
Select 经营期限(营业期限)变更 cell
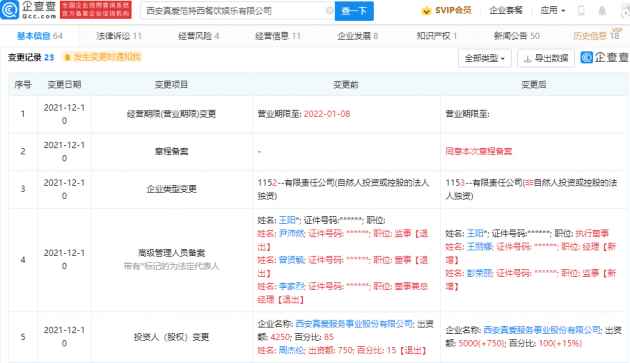[x=172, y=114]
